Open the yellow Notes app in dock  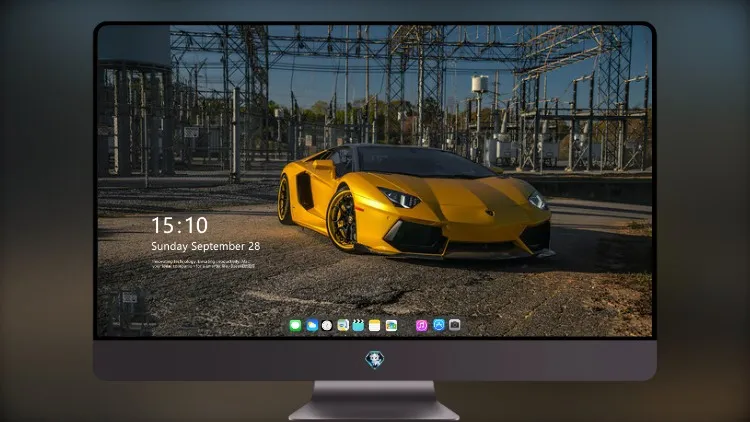point(375,325)
